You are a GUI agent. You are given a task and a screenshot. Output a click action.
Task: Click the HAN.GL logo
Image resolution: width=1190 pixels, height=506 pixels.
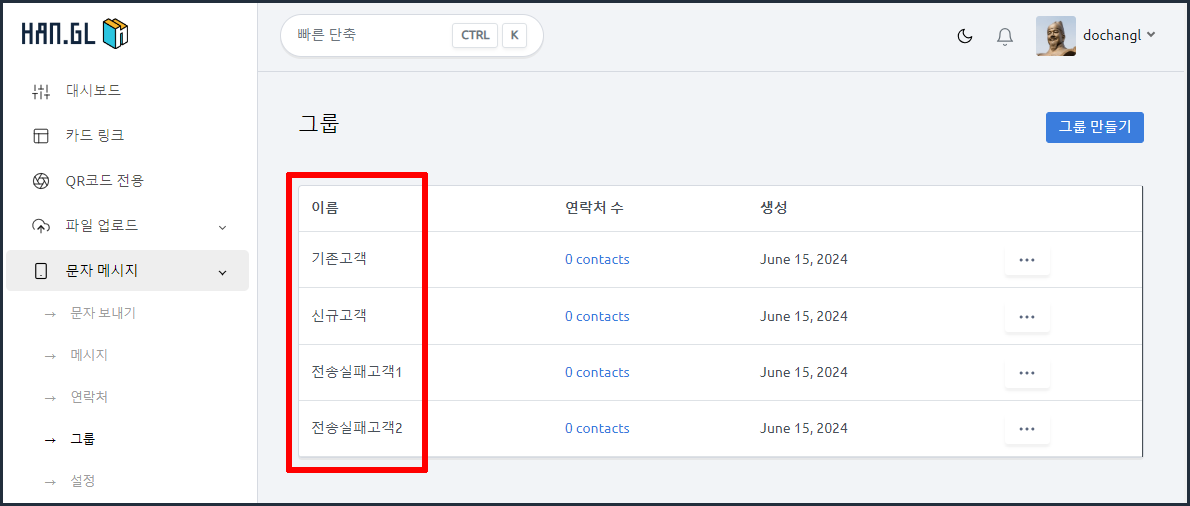75,33
